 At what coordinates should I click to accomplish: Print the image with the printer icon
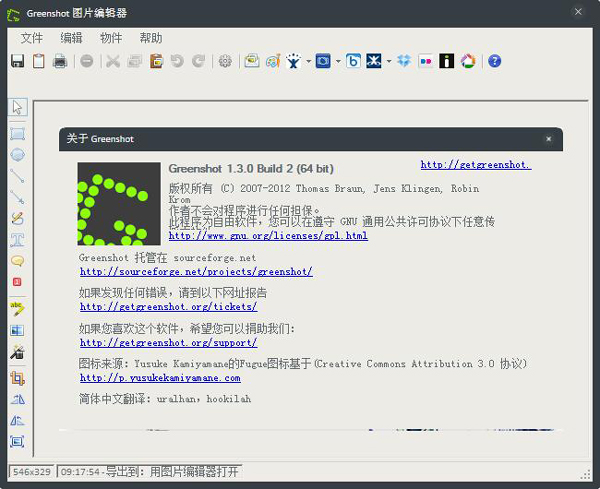tap(60, 61)
